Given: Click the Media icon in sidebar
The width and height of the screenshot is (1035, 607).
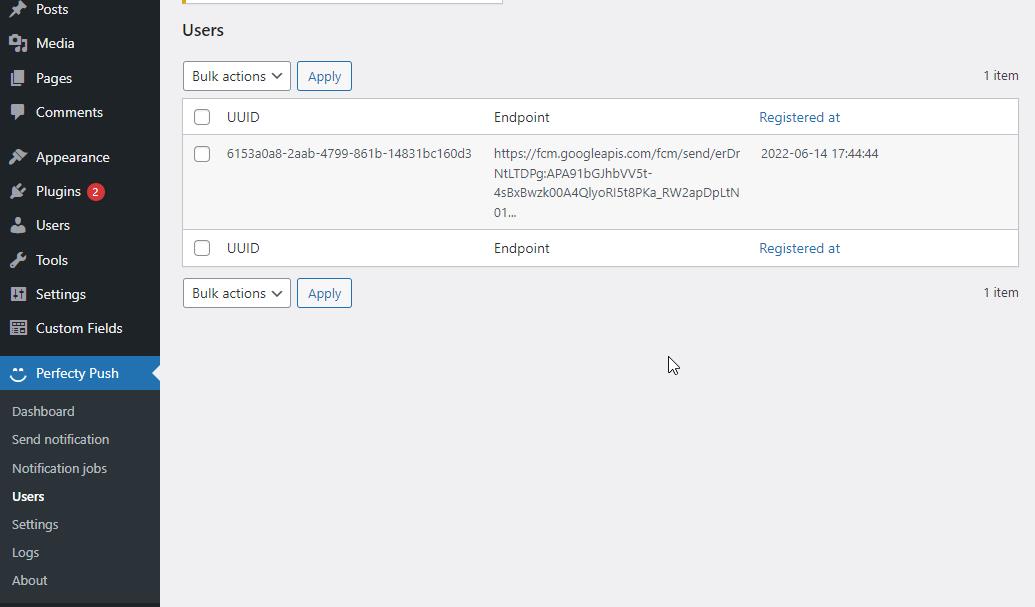Looking at the screenshot, I should point(18,44).
